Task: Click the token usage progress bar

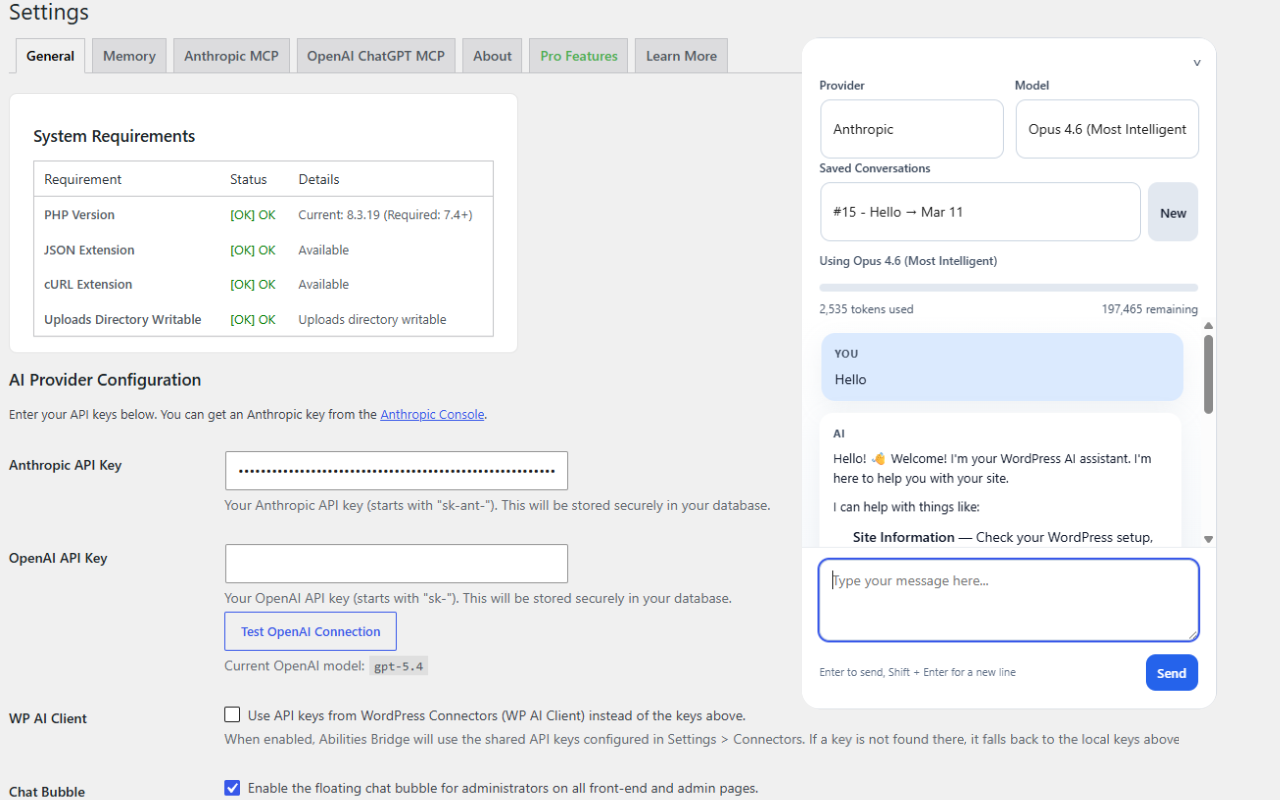Action: coord(1008,288)
